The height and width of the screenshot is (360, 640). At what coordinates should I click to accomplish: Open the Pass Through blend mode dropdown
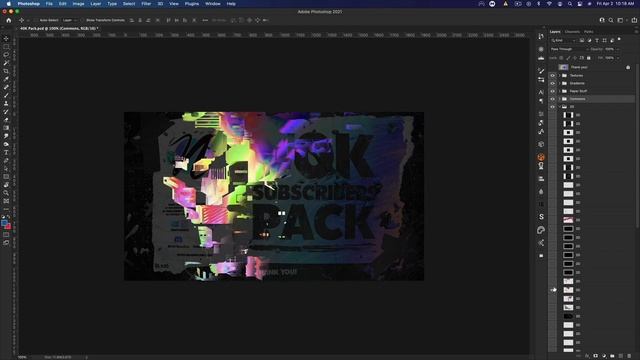(569, 49)
